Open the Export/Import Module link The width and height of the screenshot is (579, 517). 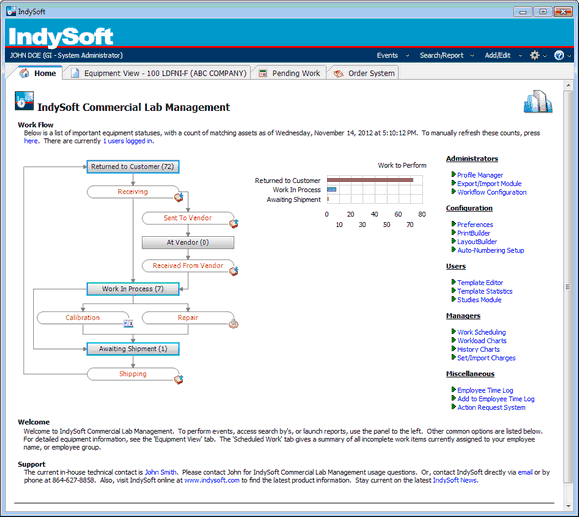[489, 184]
